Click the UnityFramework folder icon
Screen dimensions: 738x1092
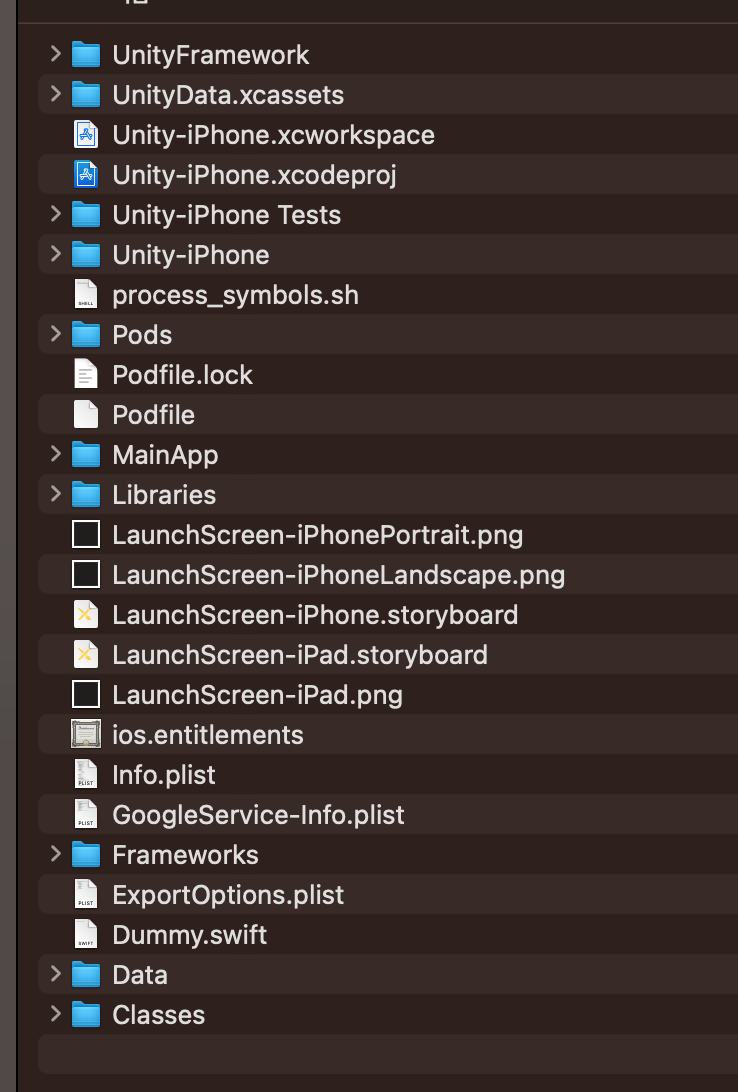pyautogui.click(x=86, y=54)
